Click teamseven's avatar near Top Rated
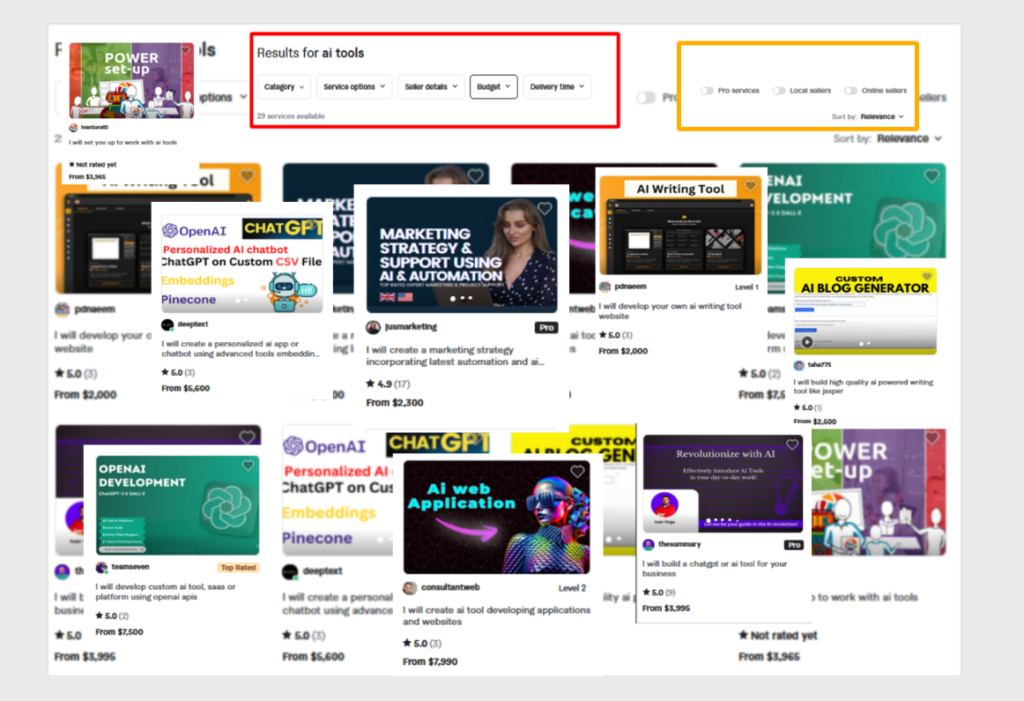Viewport: 1024px width, 701px height. coord(101,567)
